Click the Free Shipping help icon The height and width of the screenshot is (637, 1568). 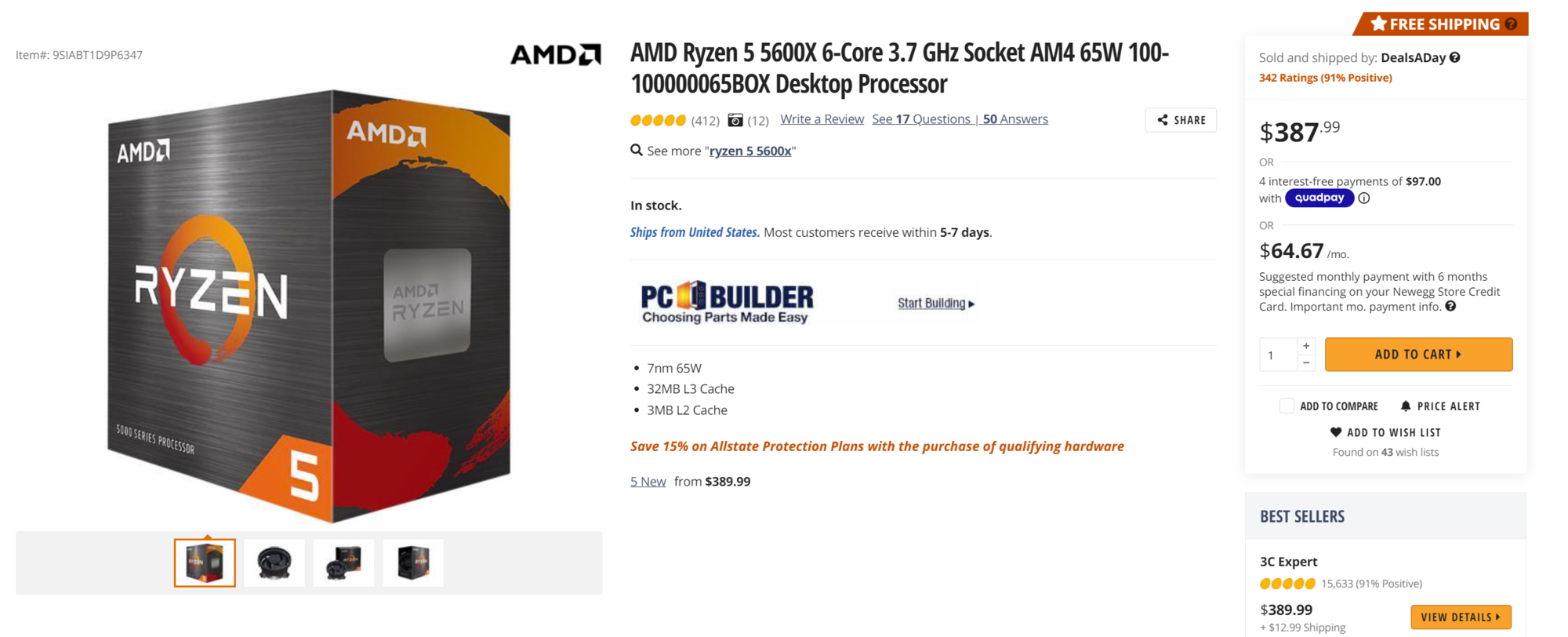pos(1511,24)
